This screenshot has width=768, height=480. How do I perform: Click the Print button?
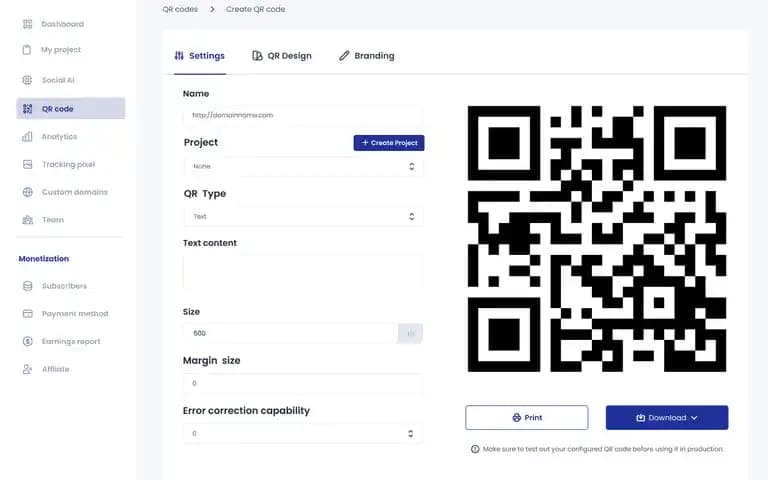point(527,418)
